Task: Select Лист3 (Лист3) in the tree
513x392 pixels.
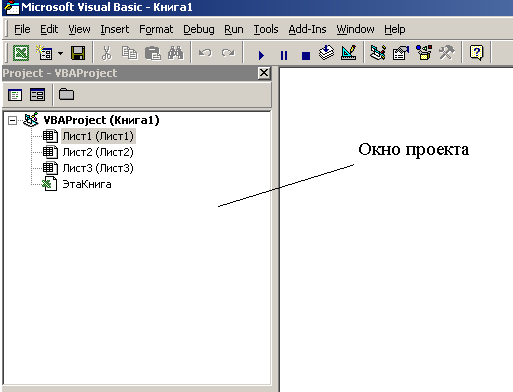Action: click(x=98, y=168)
